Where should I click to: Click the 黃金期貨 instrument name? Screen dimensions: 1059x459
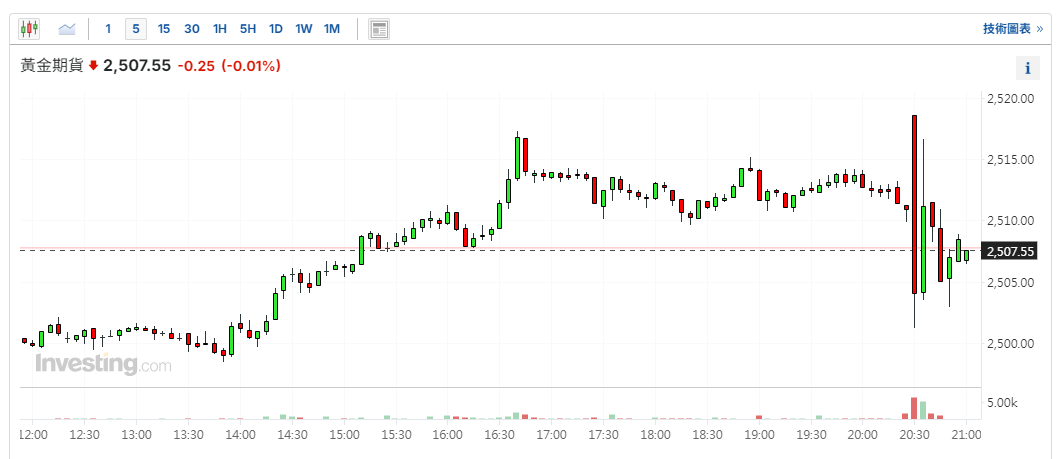(52, 66)
